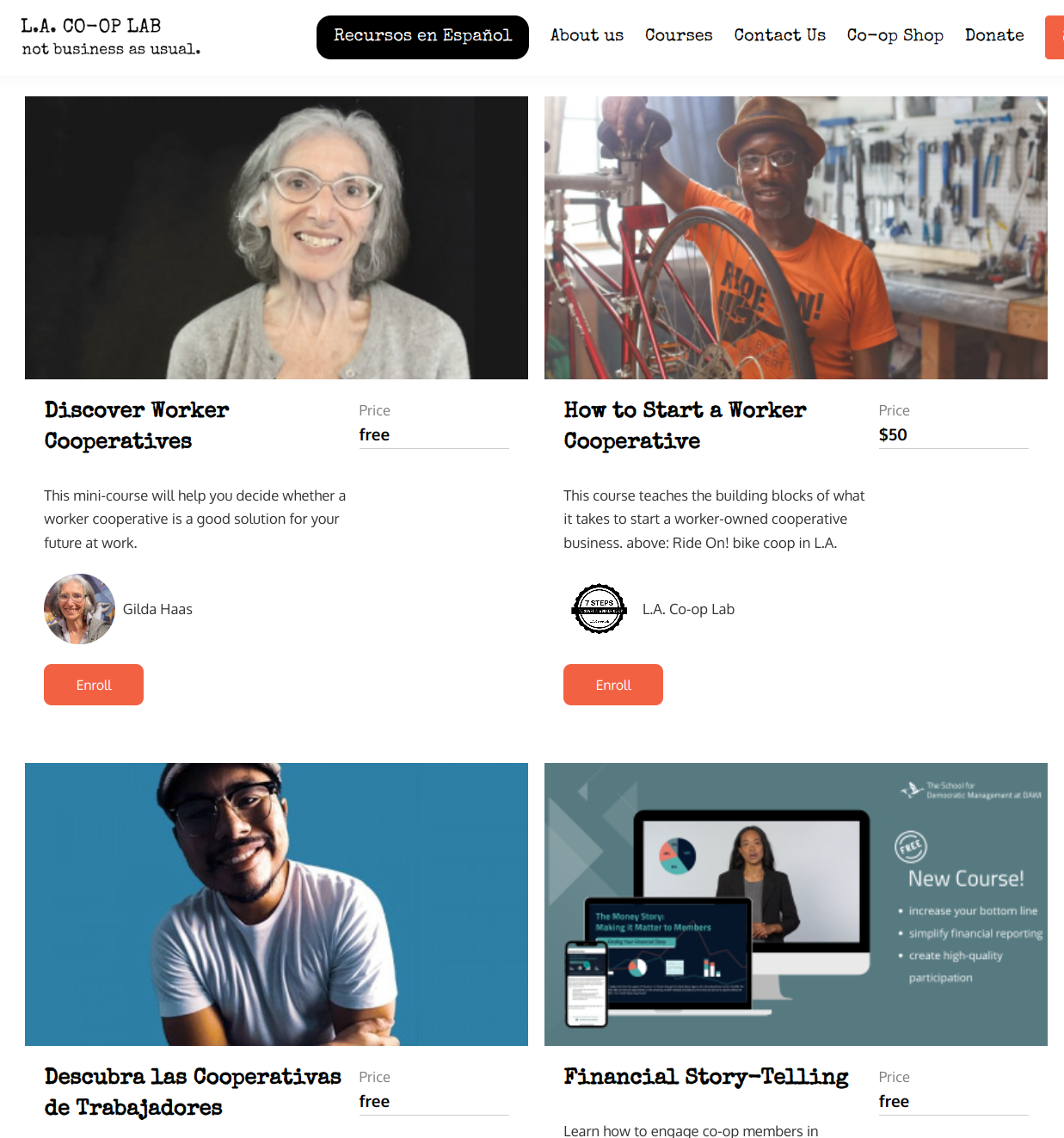Click the 7 Steps L.A. Co-op Lab badge
Viewport: 1064px width, 1138px height.
coord(599,609)
